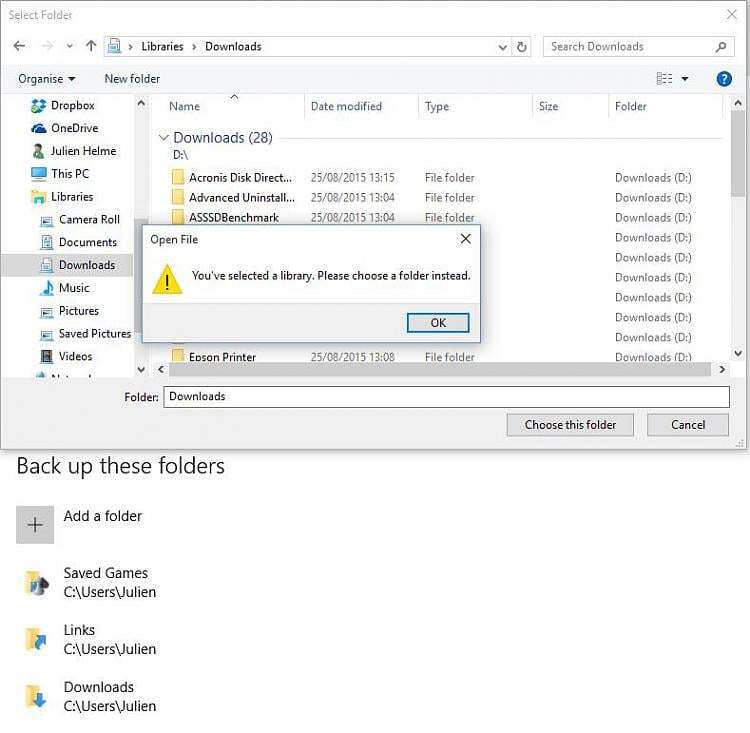Click horizontal scroll right arrow
The width and height of the screenshot is (750, 733).
722,369
